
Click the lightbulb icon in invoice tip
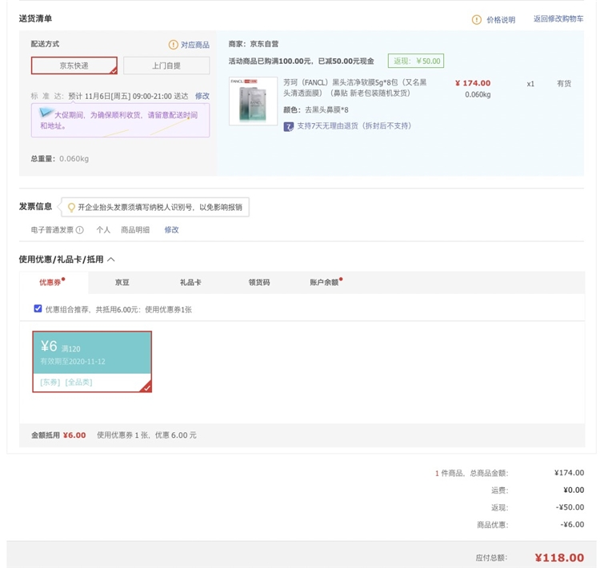pos(70,208)
